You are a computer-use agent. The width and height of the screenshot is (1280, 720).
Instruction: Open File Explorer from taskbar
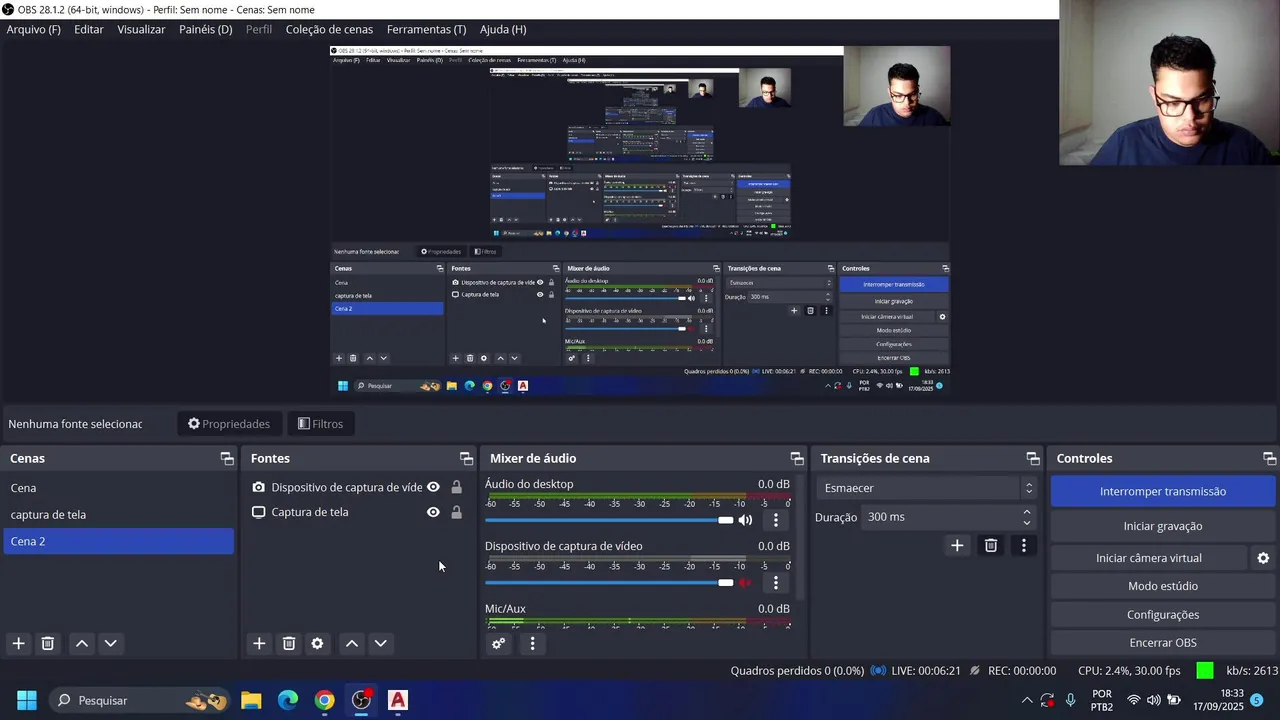point(251,700)
